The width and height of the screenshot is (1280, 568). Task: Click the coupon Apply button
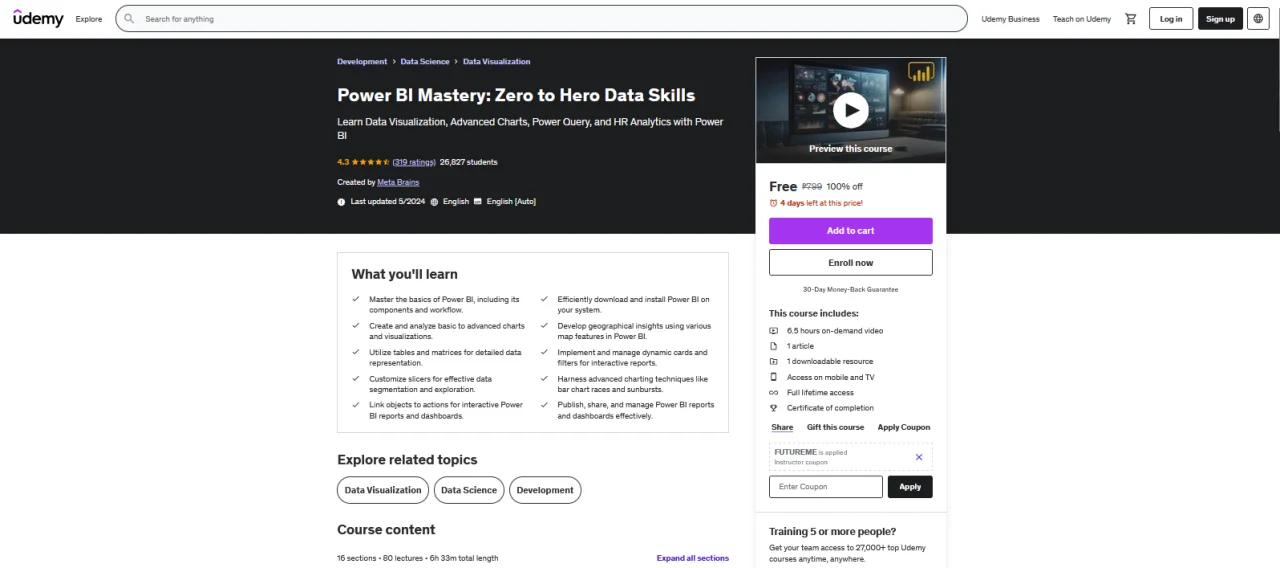pos(910,487)
